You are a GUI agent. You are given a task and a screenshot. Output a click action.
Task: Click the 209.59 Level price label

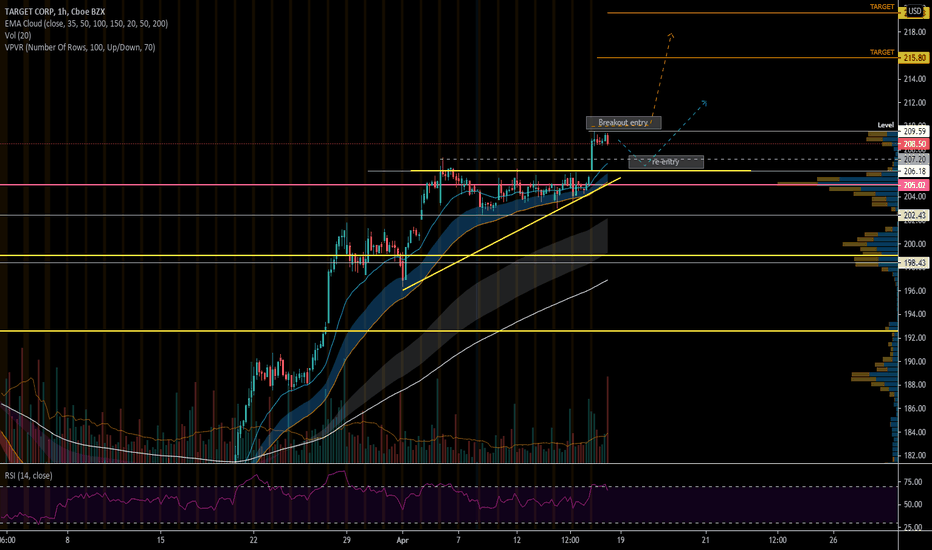pos(914,131)
